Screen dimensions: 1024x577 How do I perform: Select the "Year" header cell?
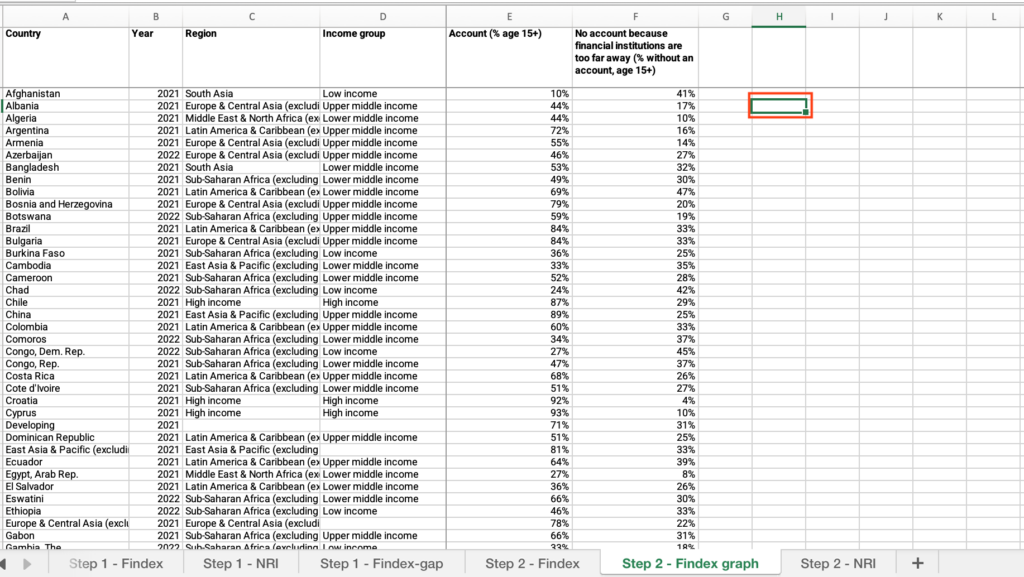[155, 57]
